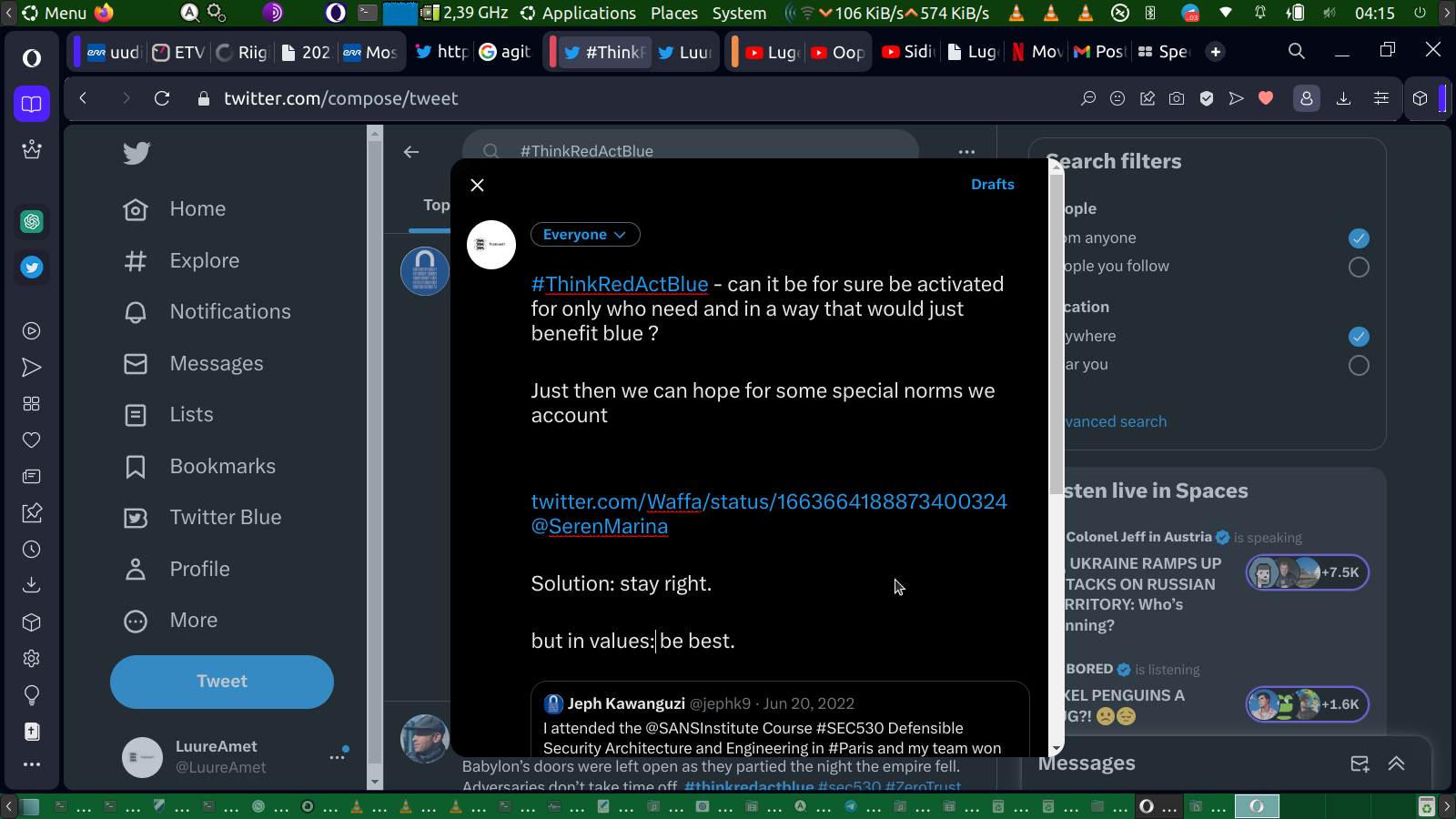Add page to bookmarks with toolbar heart

click(1266, 98)
